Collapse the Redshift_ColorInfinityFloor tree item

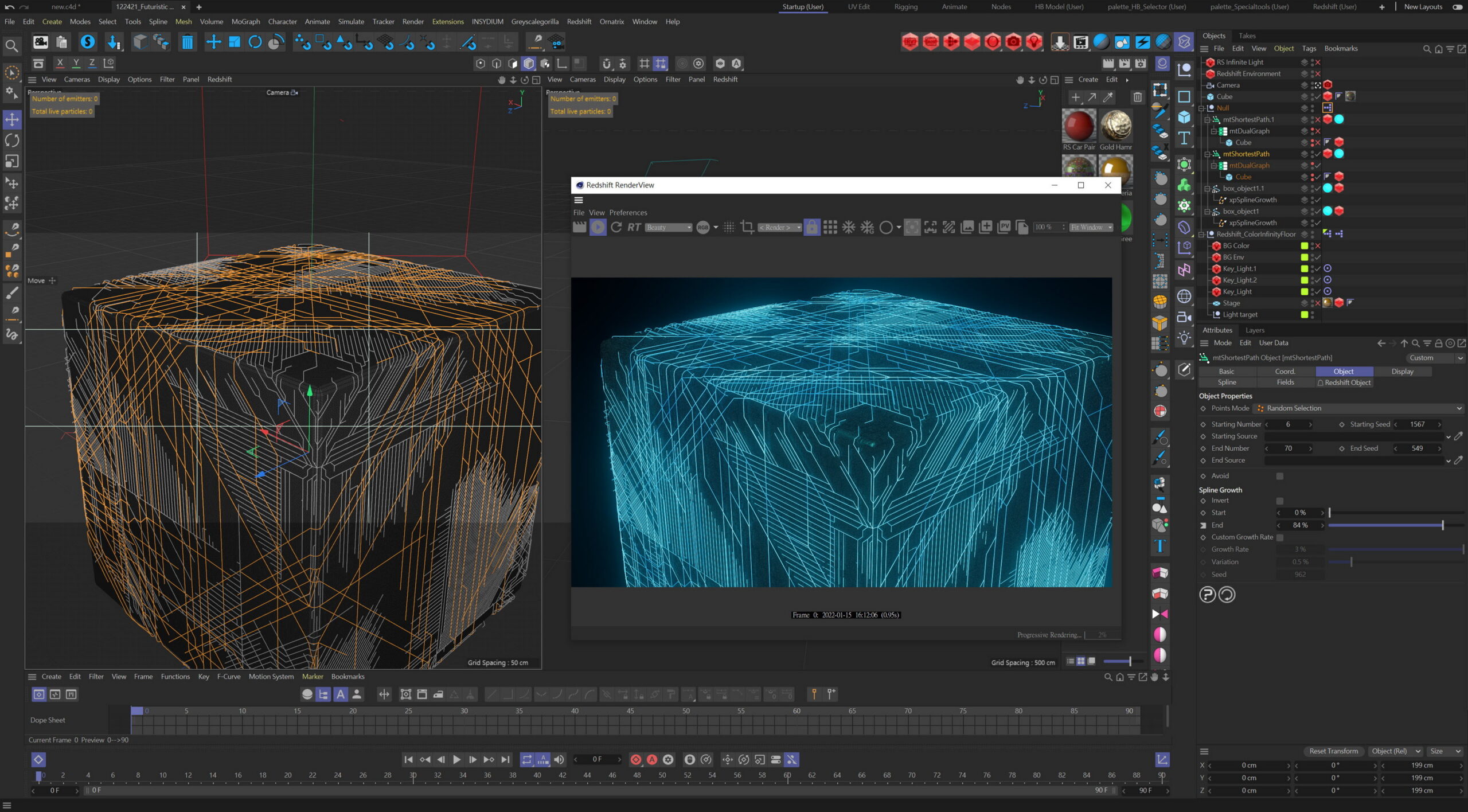pos(1202,234)
